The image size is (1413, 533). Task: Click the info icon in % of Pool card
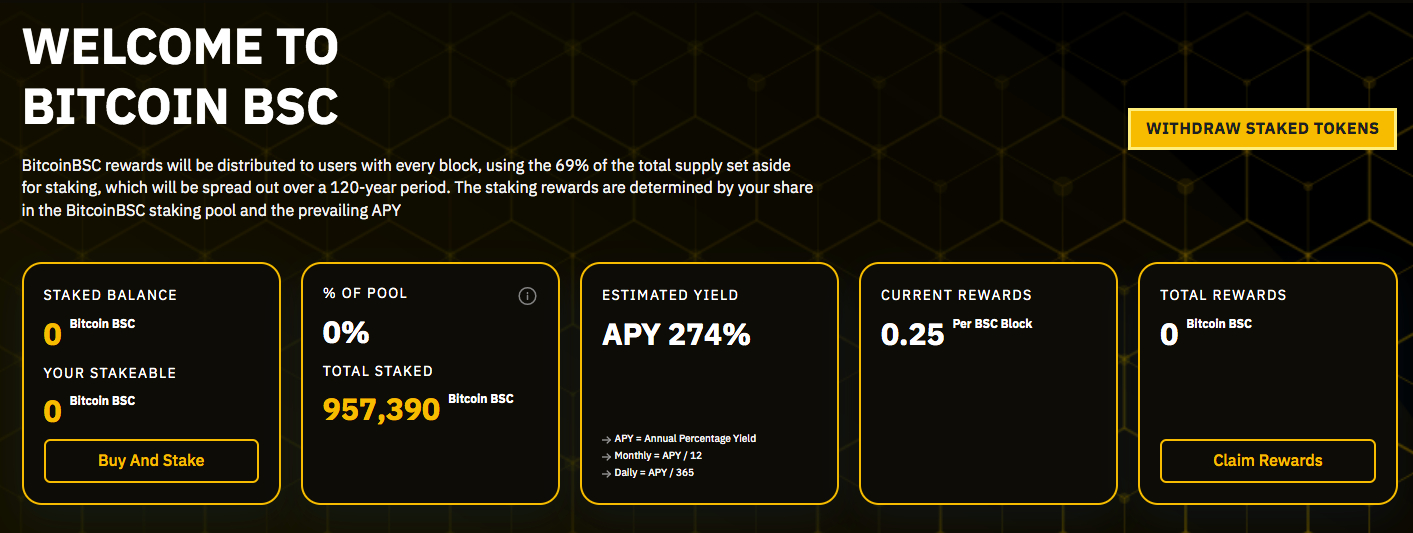[528, 296]
